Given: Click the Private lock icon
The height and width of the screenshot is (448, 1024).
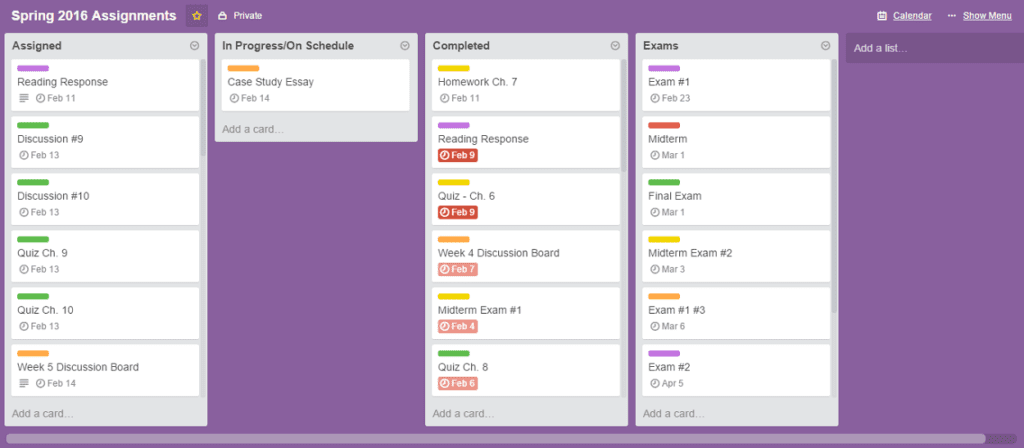Looking at the screenshot, I should [222, 16].
